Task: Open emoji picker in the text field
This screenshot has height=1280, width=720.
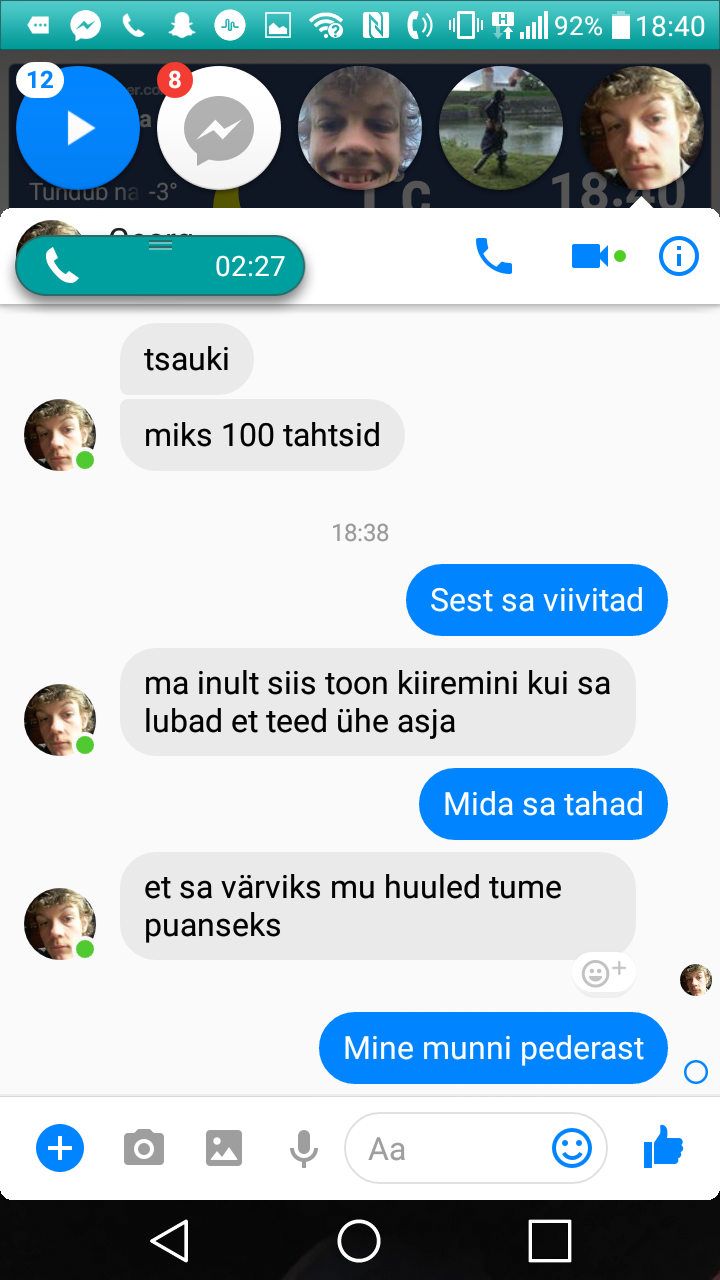Action: [x=572, y=1148]
